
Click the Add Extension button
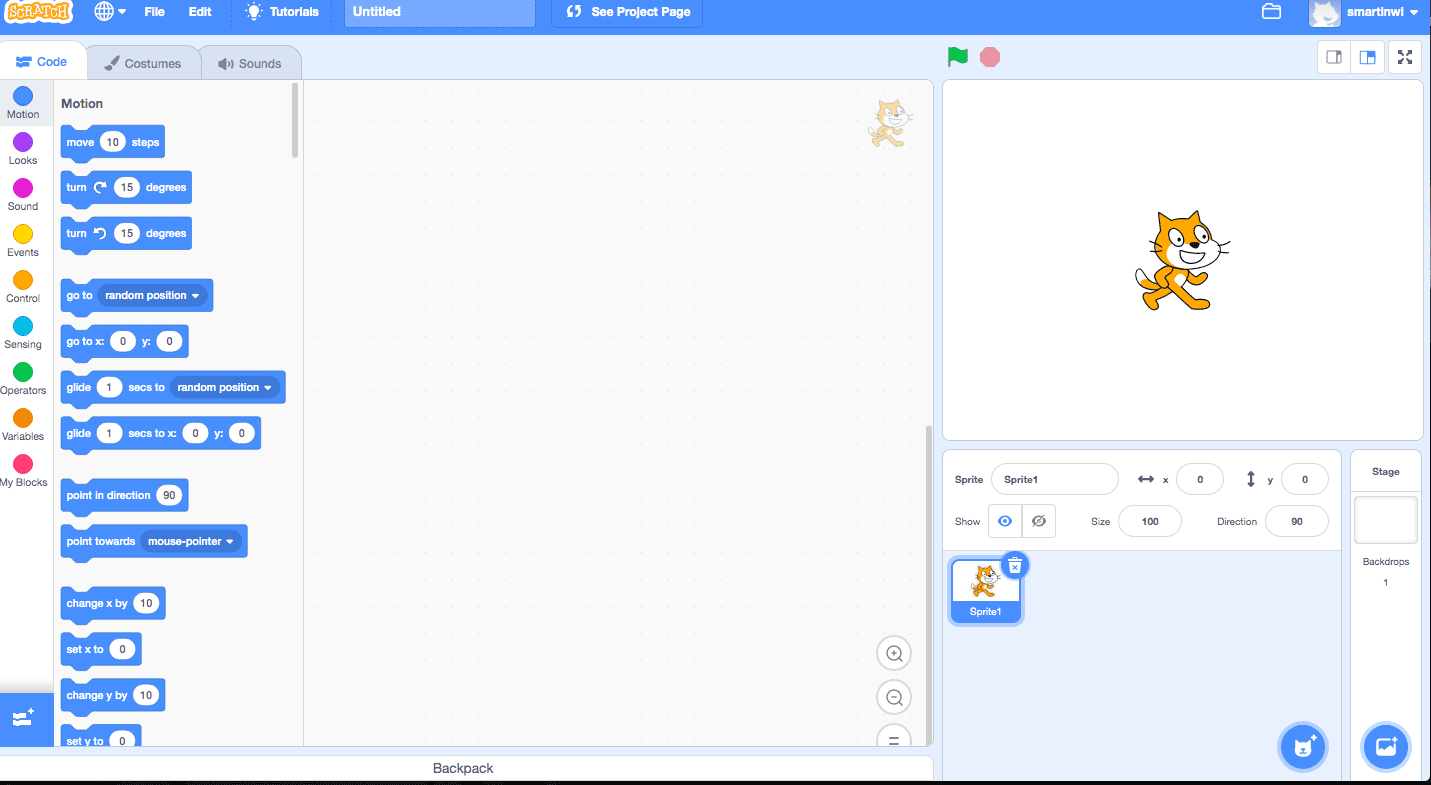[26, 719]
